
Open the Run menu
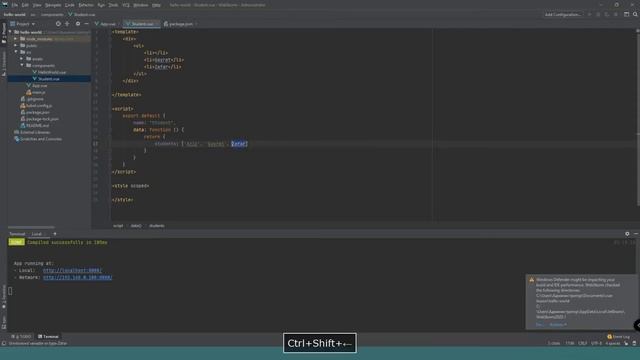(101, 5)
